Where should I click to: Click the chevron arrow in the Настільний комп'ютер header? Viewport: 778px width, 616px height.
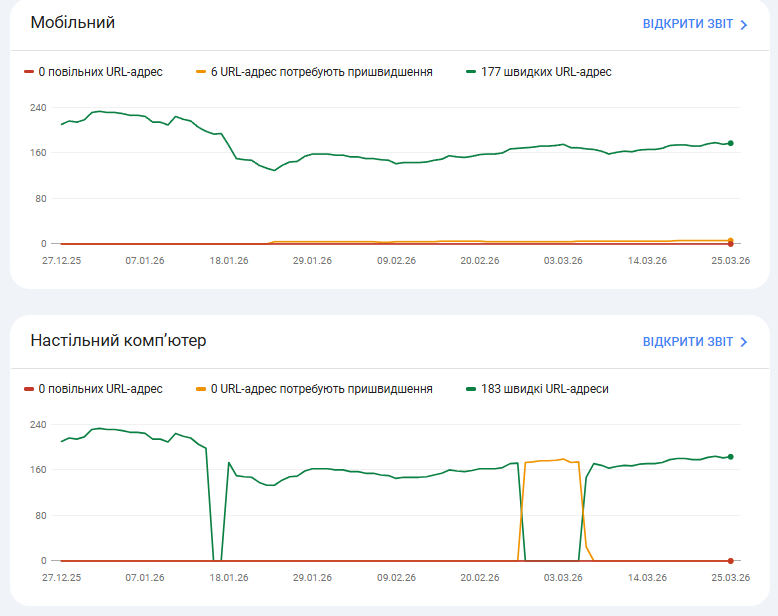[x=743, y=342]
